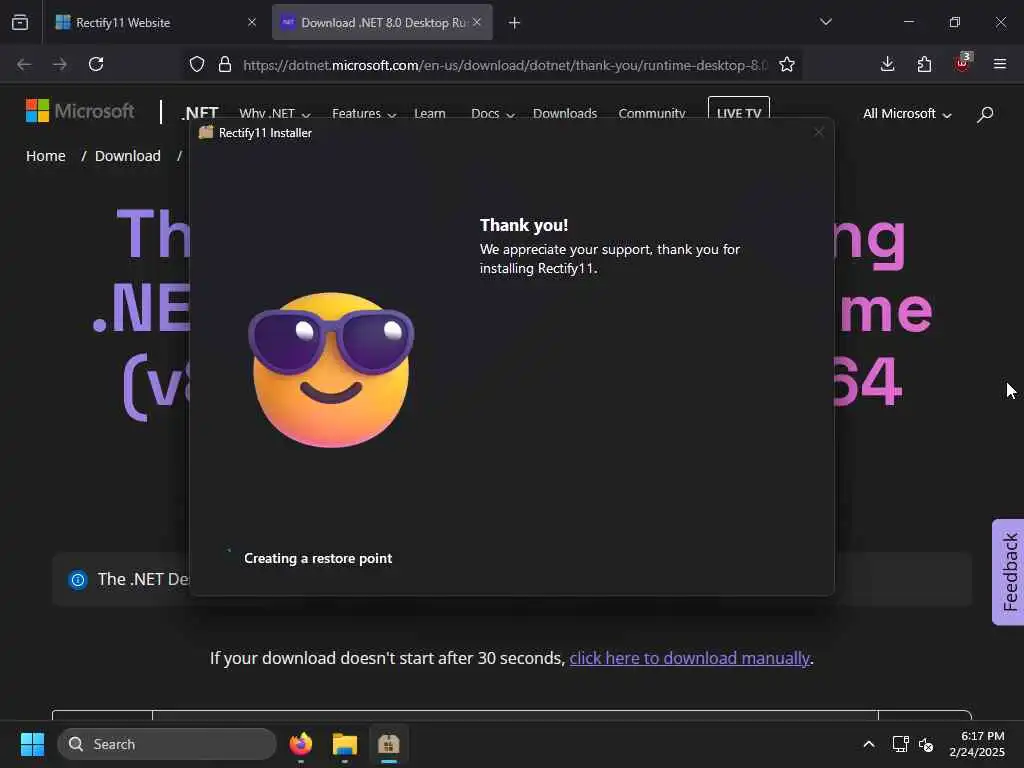Screen dimensions: 1024x768
Task: Close the Rectify11 Website tab
Action: (x=251, y=22)
